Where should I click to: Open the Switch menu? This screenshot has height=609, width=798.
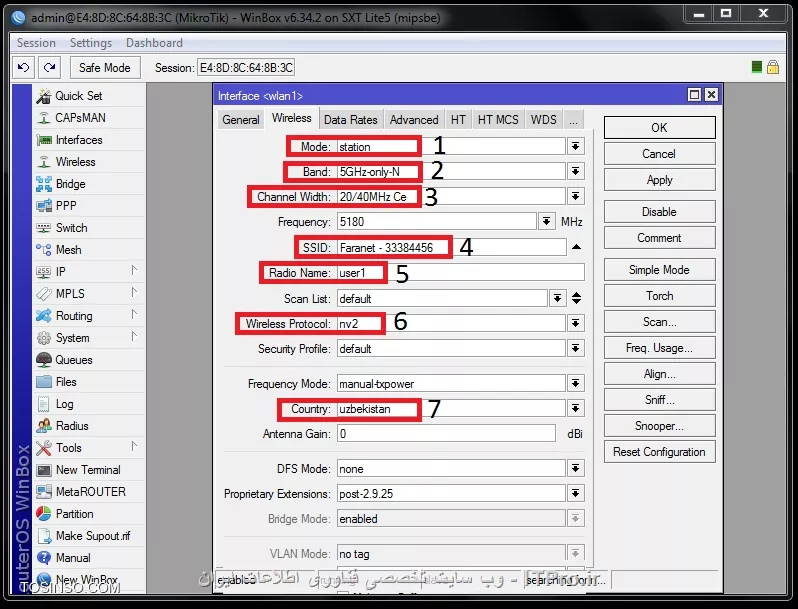click(x=89, y=227)
